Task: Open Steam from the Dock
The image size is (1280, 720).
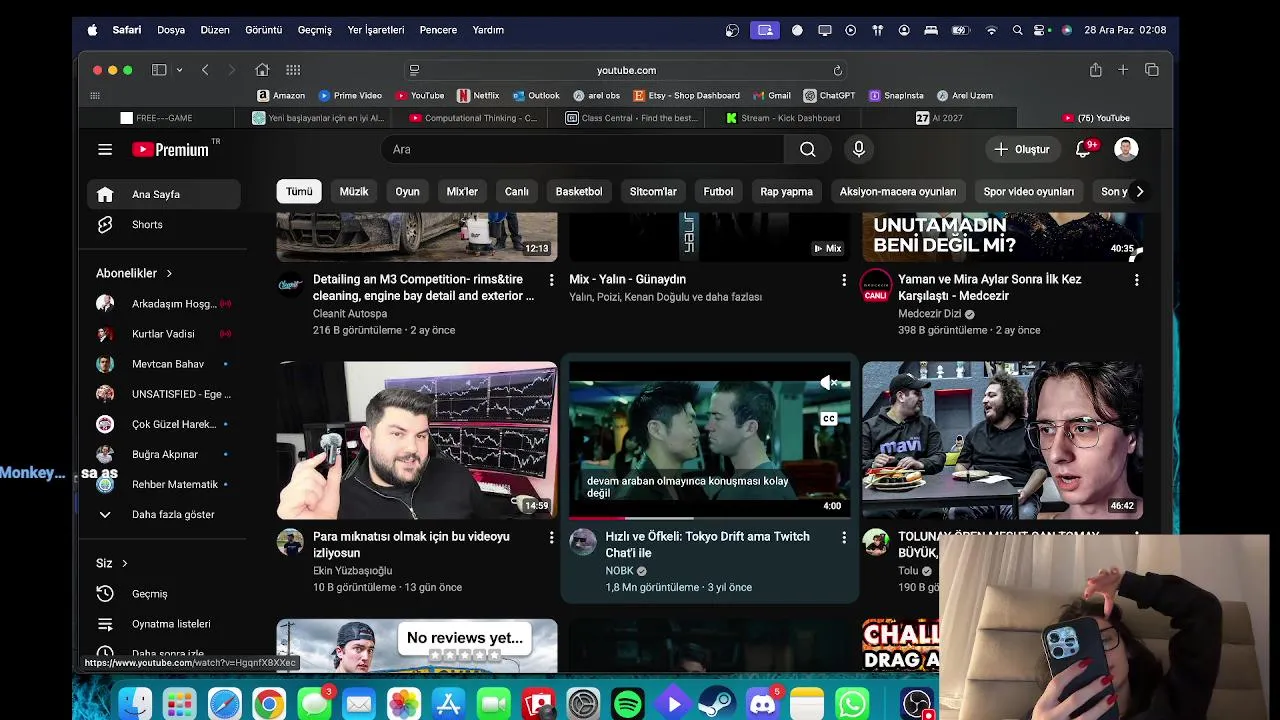Action: click(718, 704)
